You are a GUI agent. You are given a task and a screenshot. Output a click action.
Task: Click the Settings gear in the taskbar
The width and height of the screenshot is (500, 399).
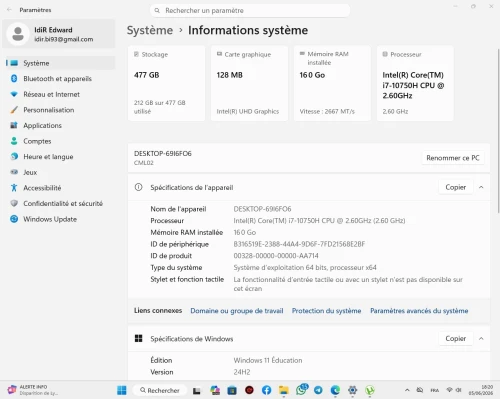click(352, 390)
